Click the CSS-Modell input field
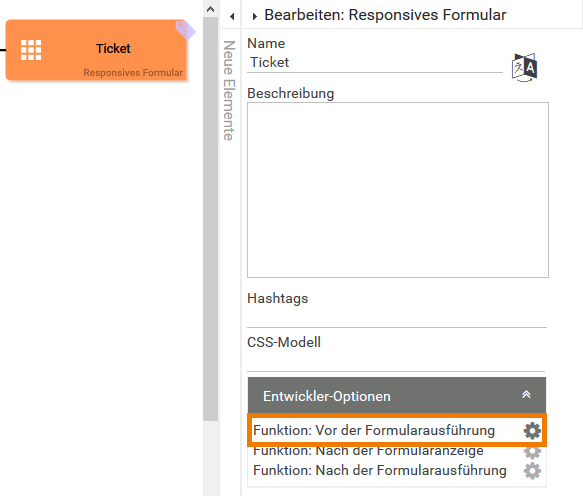Screen dimensions: 583x496 coord(396,362)
